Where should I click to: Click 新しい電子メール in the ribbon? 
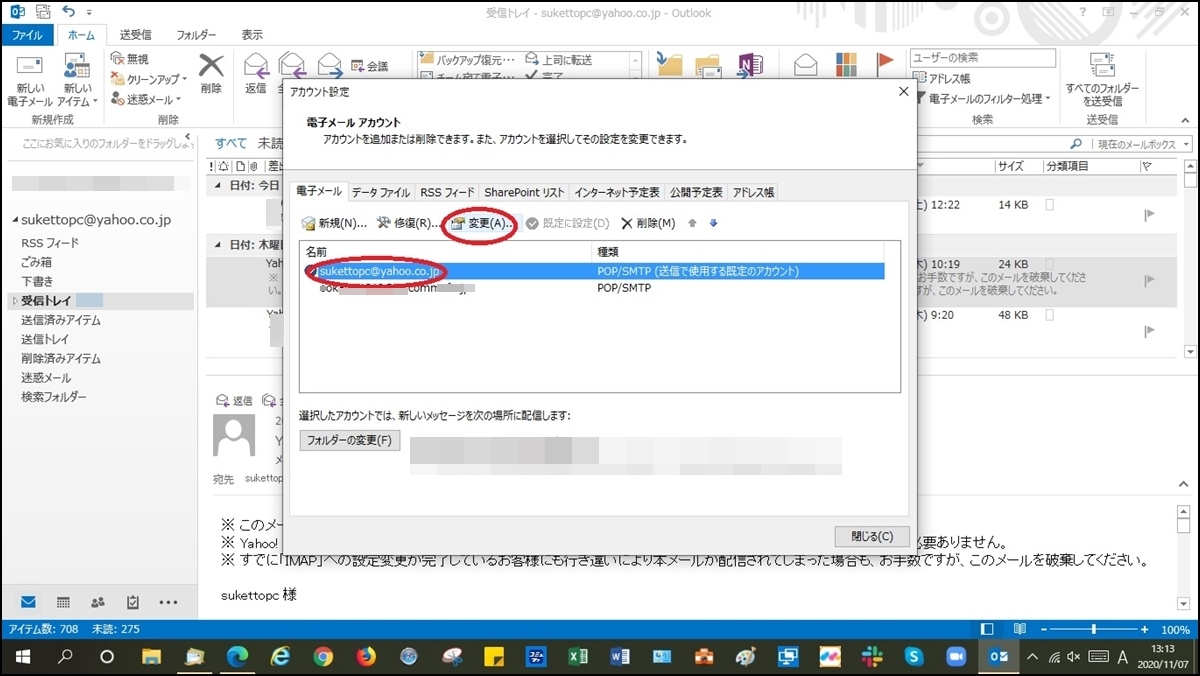point(30,81)
